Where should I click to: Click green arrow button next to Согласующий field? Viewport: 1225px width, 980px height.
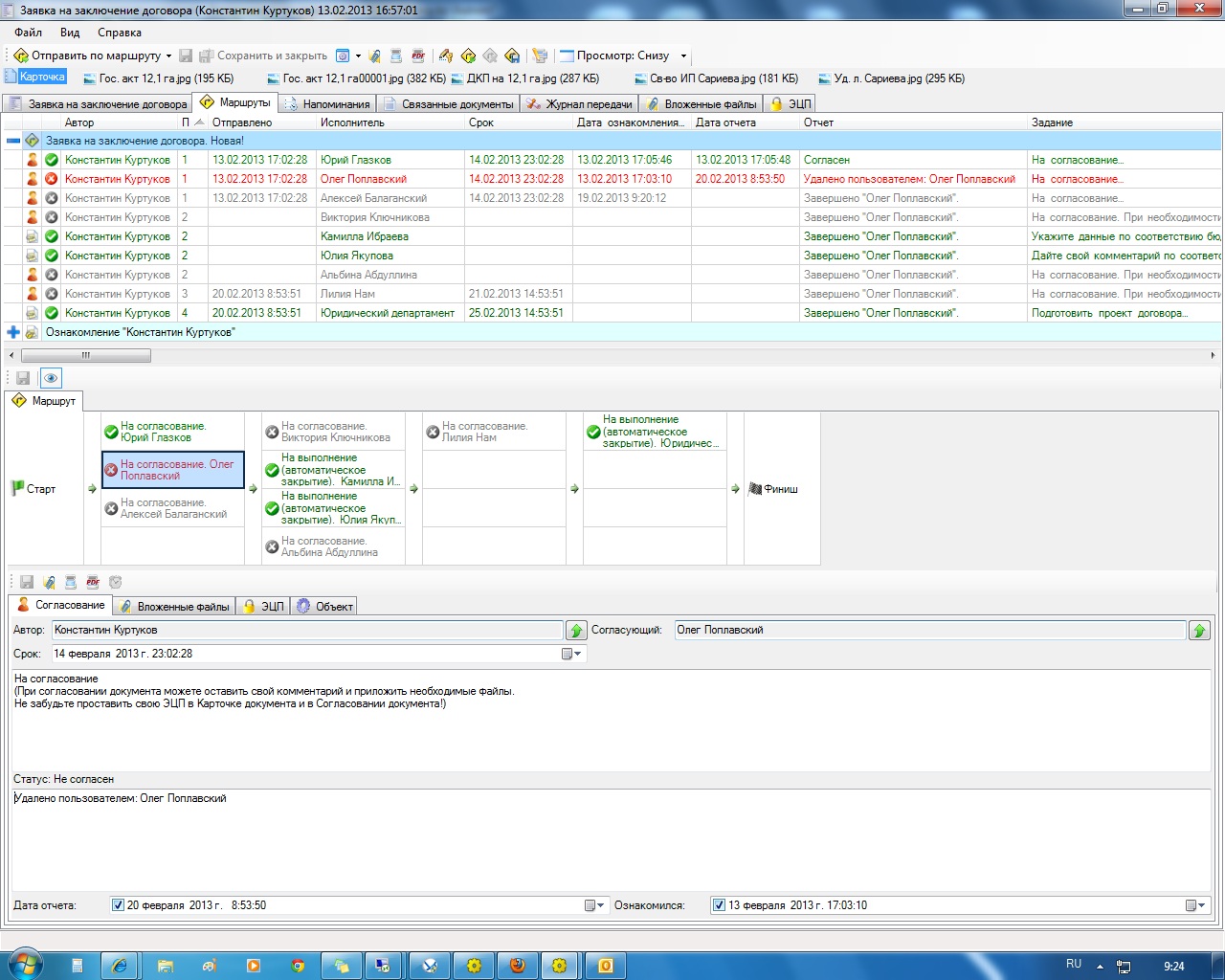click(x=1199, y=630)
